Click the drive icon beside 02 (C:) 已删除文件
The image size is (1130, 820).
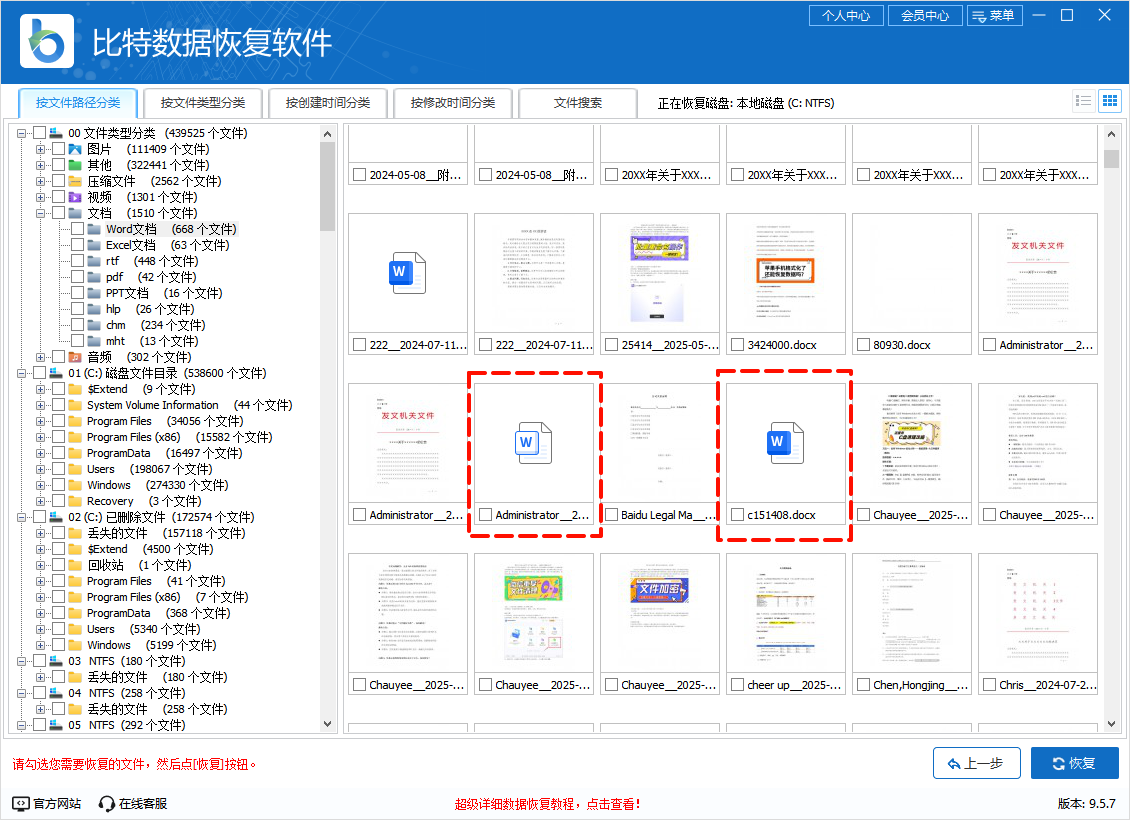[56, 517]
